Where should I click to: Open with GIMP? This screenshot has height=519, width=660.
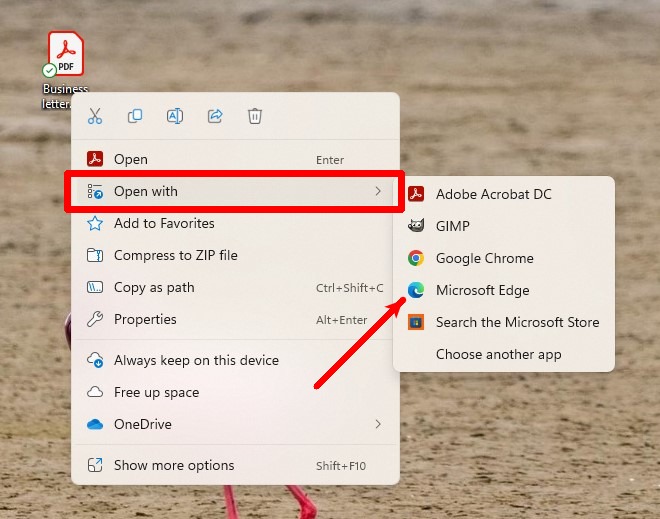tap(504, 226)
